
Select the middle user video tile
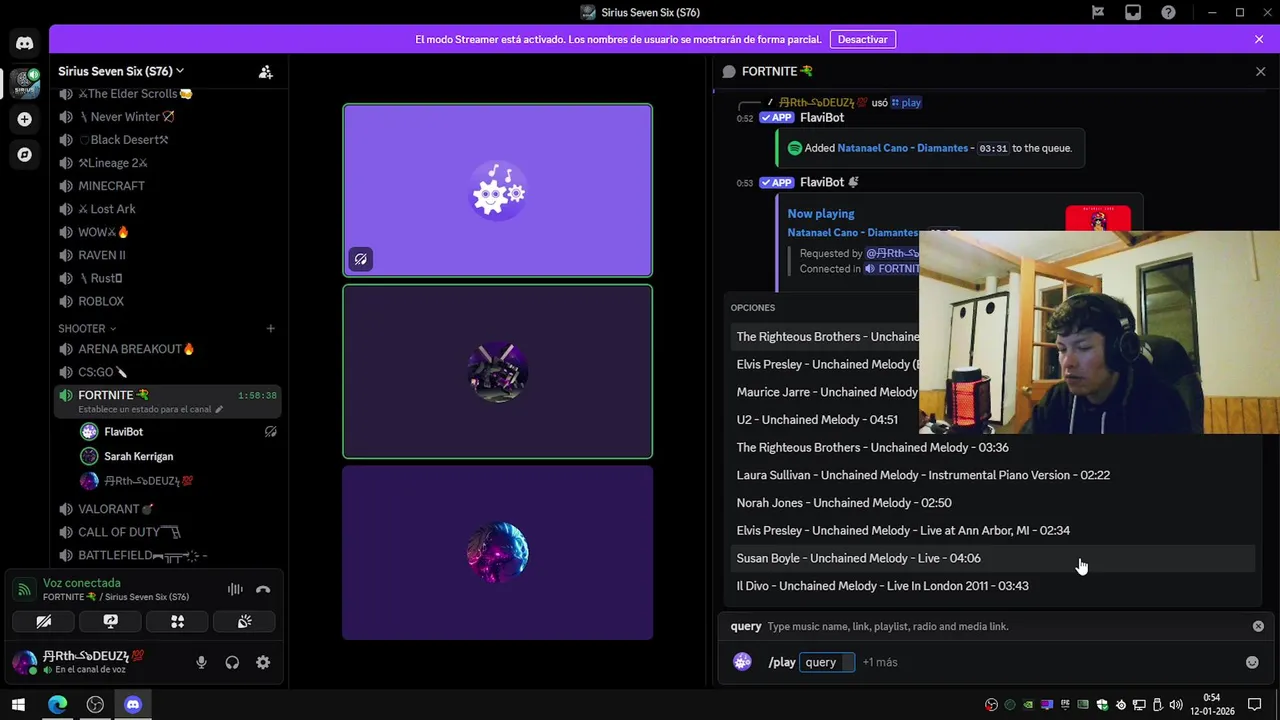pos(497,372)
